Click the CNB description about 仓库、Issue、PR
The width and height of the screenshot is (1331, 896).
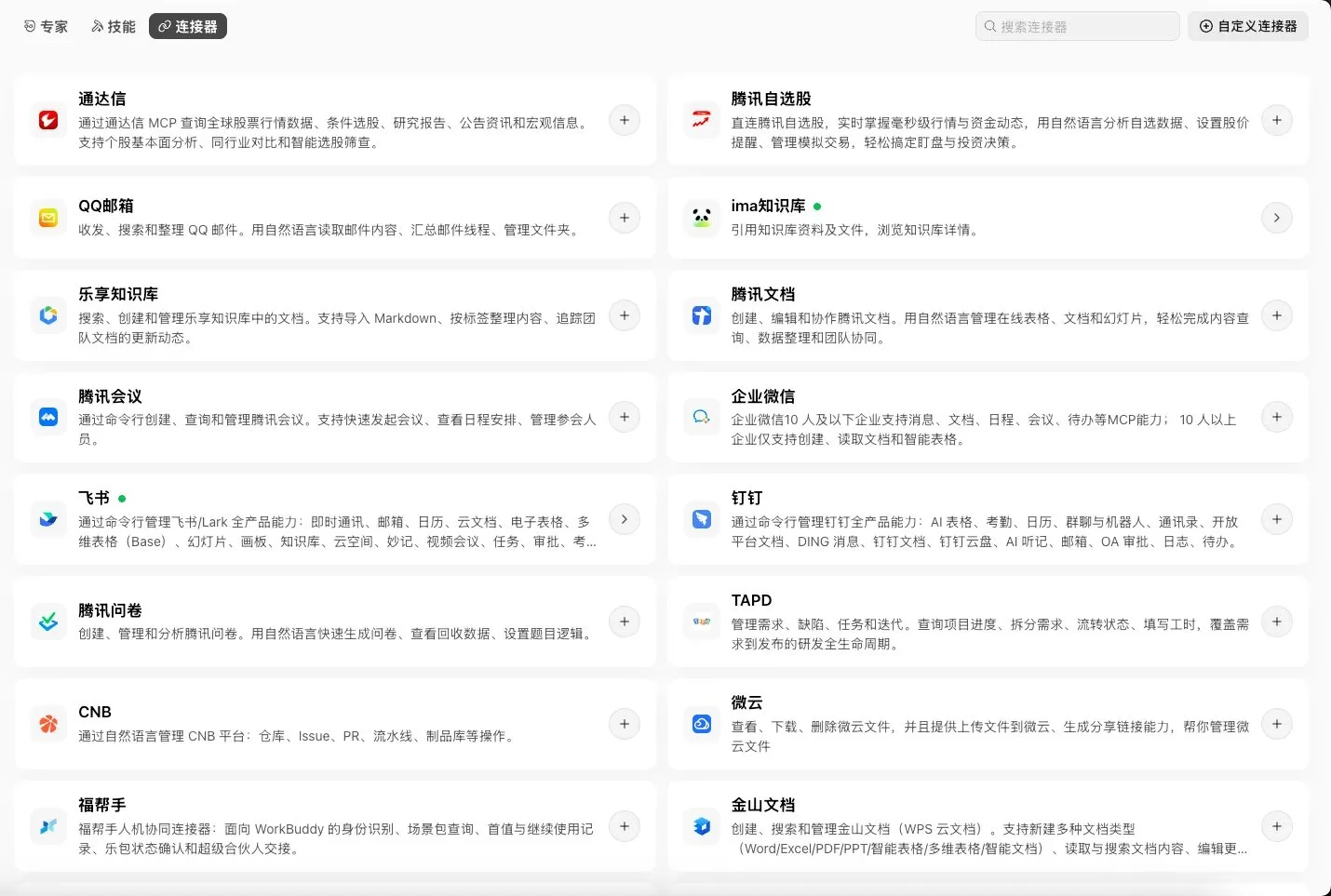(298, 736)
